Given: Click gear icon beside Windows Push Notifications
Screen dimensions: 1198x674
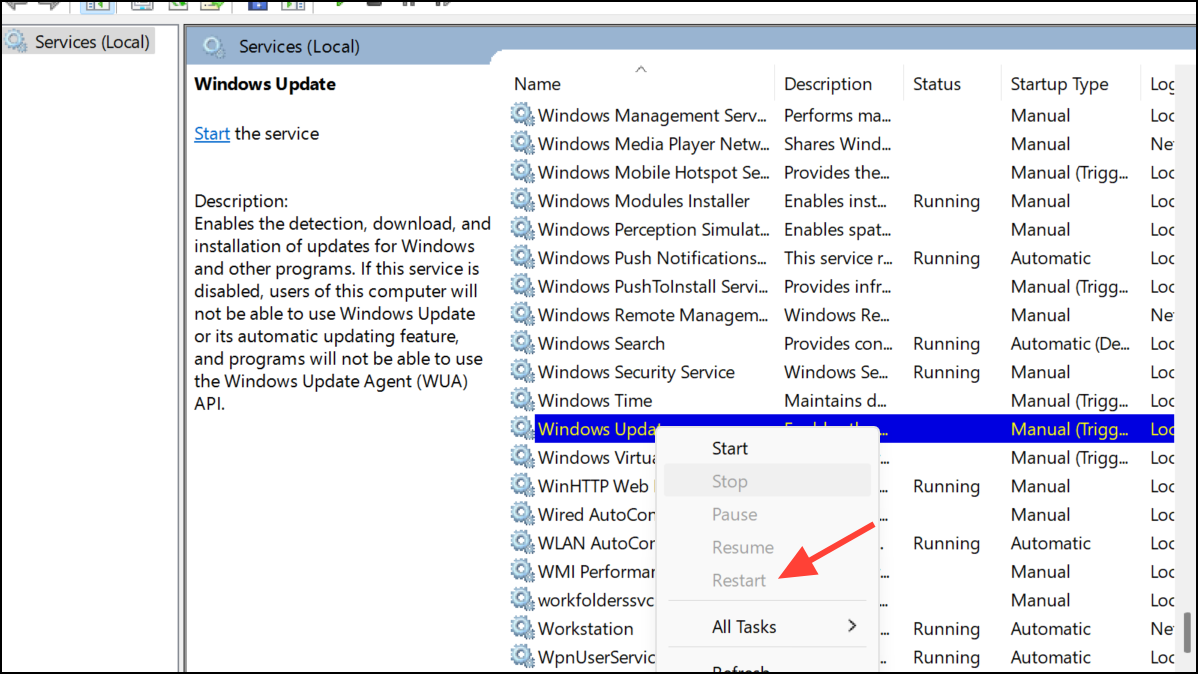Looking at the screenshot, I should click(523, 258).
